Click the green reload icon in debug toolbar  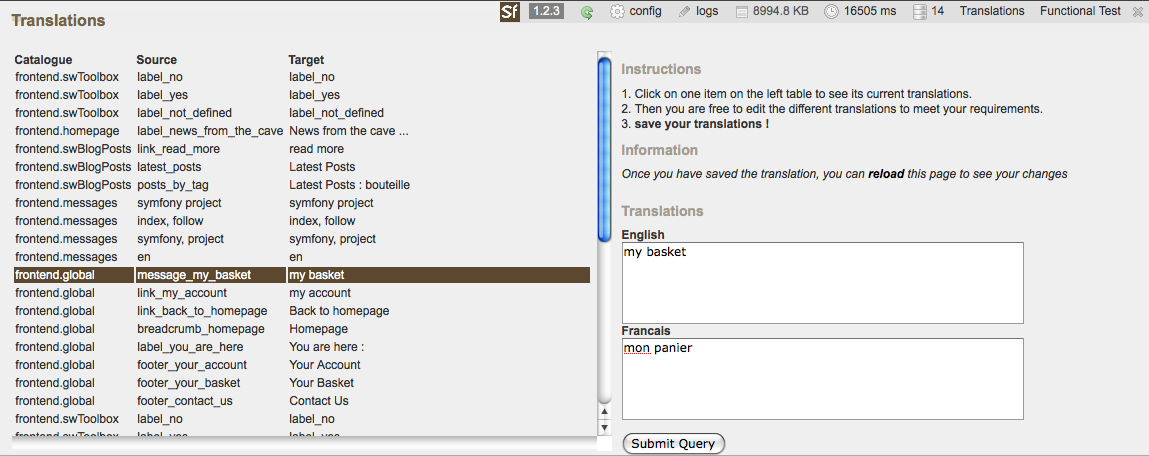coord(587,12)
